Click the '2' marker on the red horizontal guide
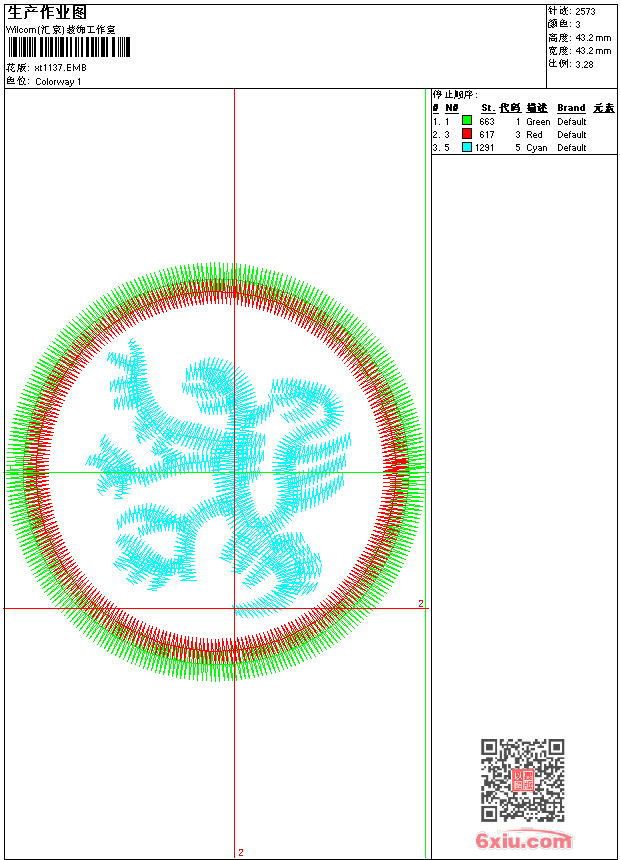The height and width of the screenshot is (860, 620). coord(421,603)
